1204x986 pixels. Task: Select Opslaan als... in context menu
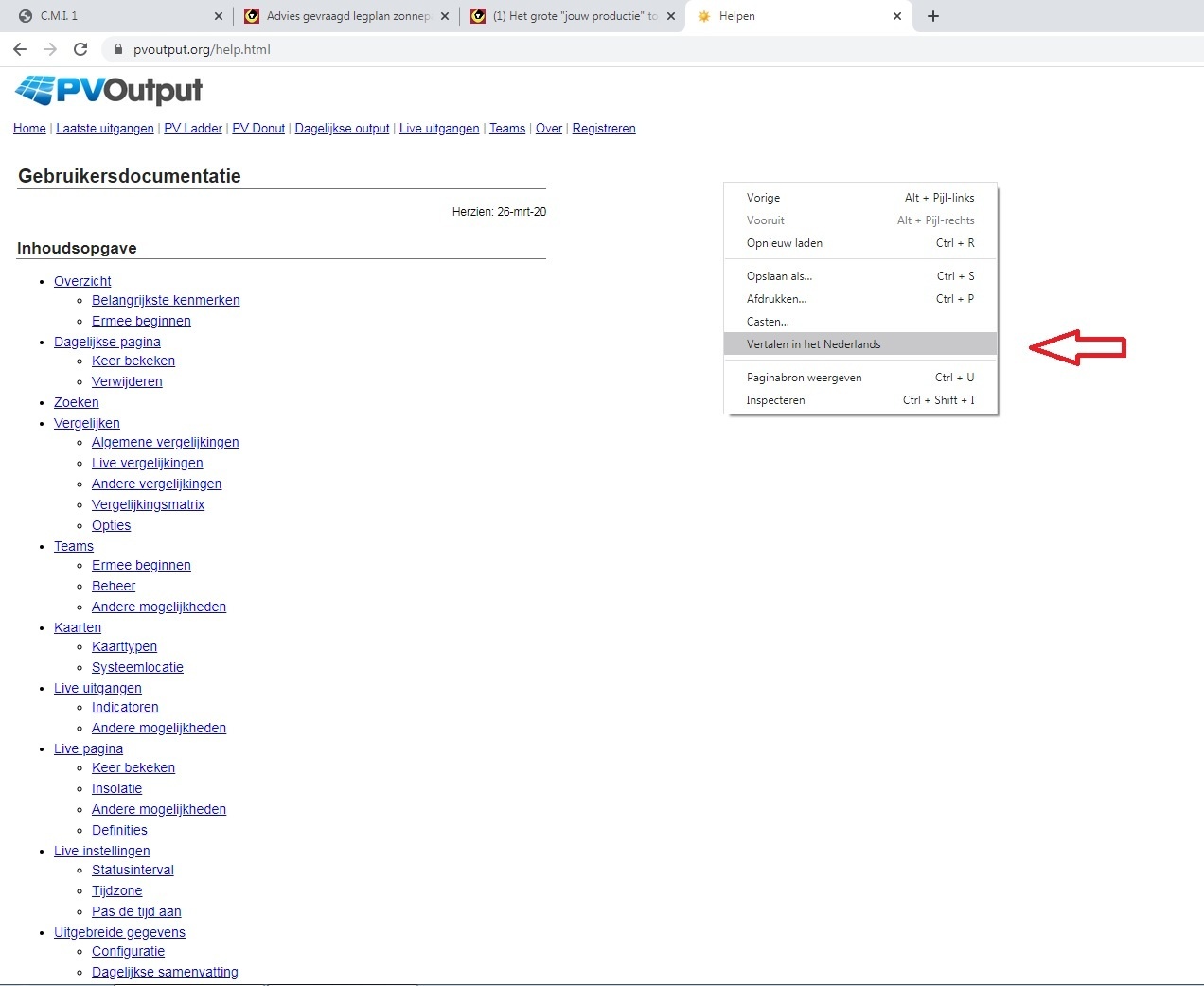[860, 276]
